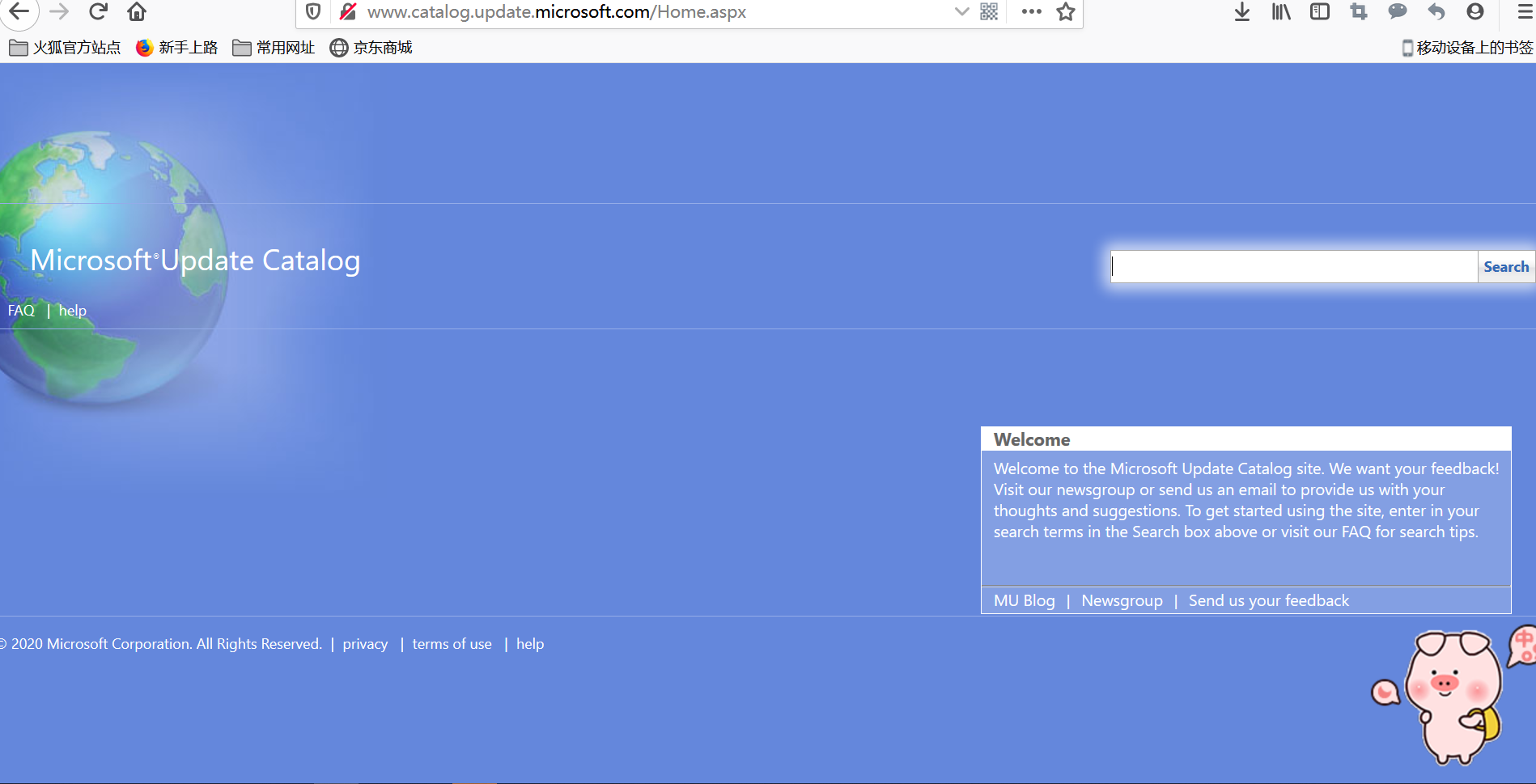1536x784 pixels.
Task: Open the help link in the footer
Action: pyautogui.click(x=530, y=644)
